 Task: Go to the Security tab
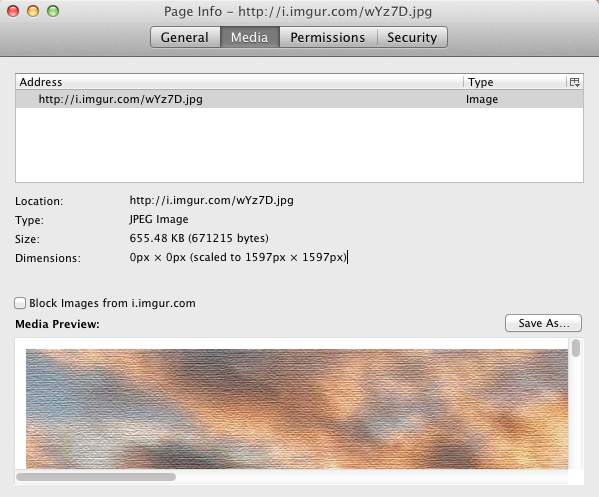point(412,37)
